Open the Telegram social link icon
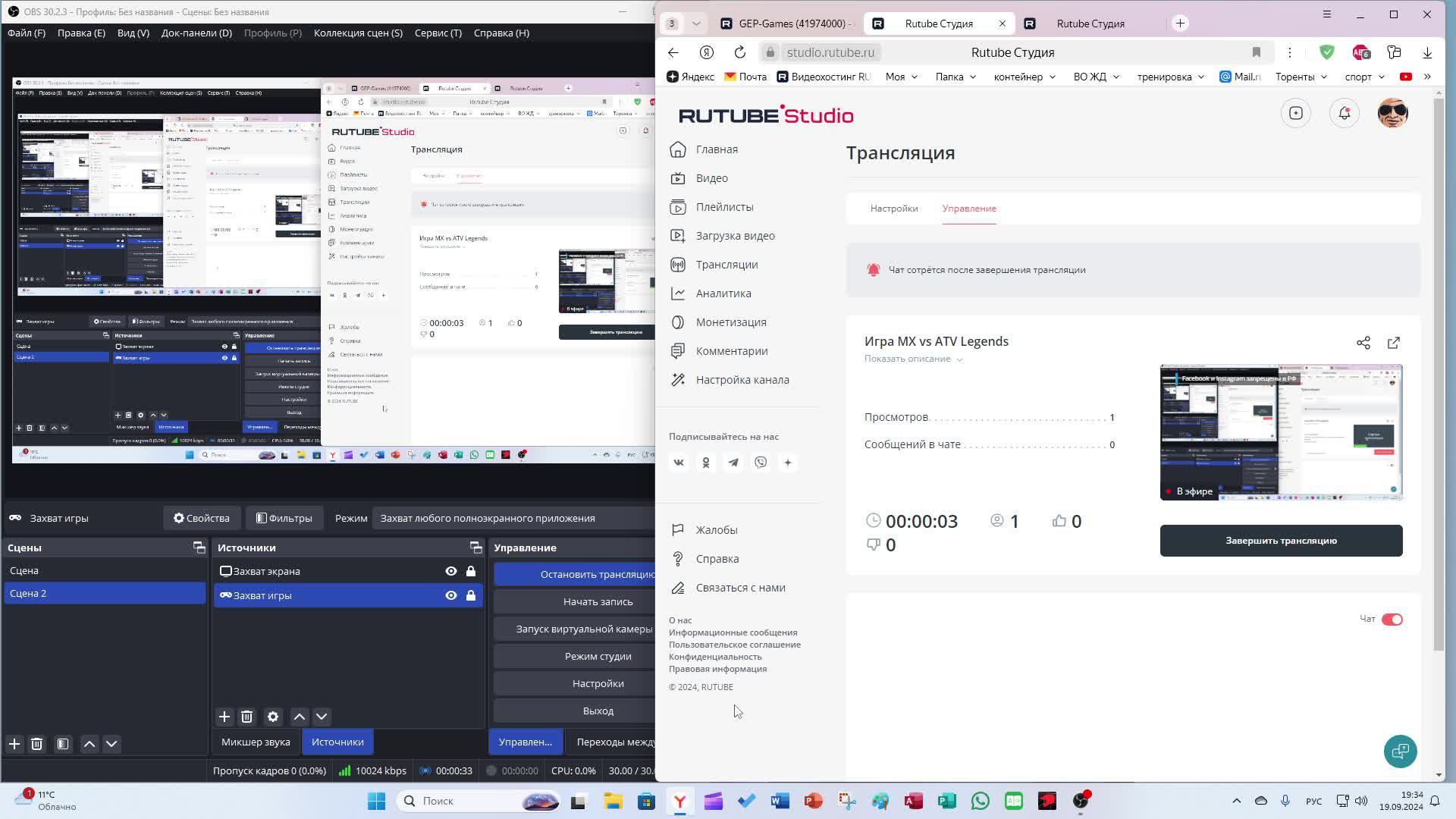 733,463
